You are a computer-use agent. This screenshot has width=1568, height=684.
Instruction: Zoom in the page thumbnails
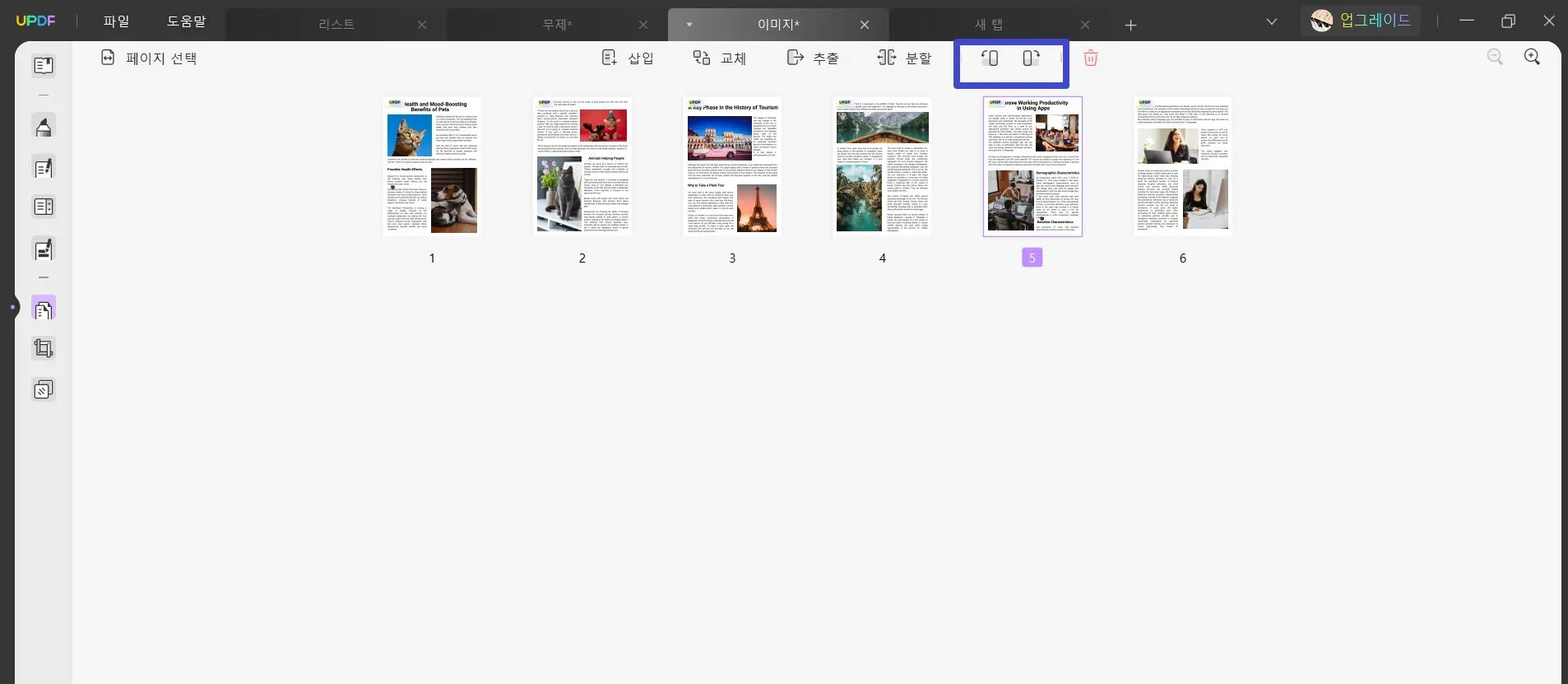click(x=1532, y=57)
